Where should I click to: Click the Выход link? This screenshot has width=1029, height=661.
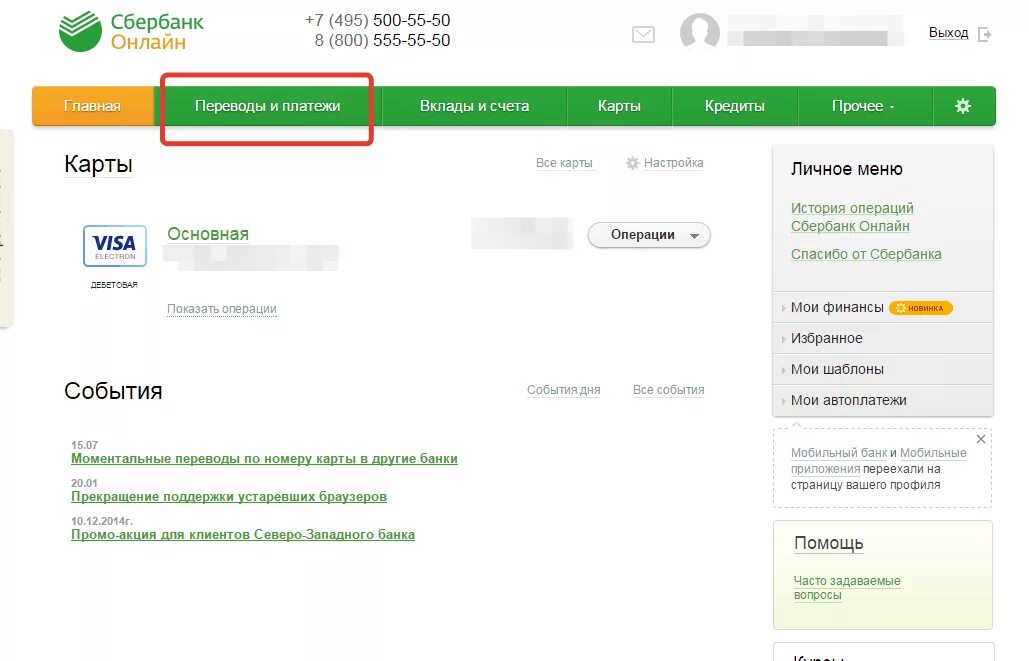pos(948,33)
